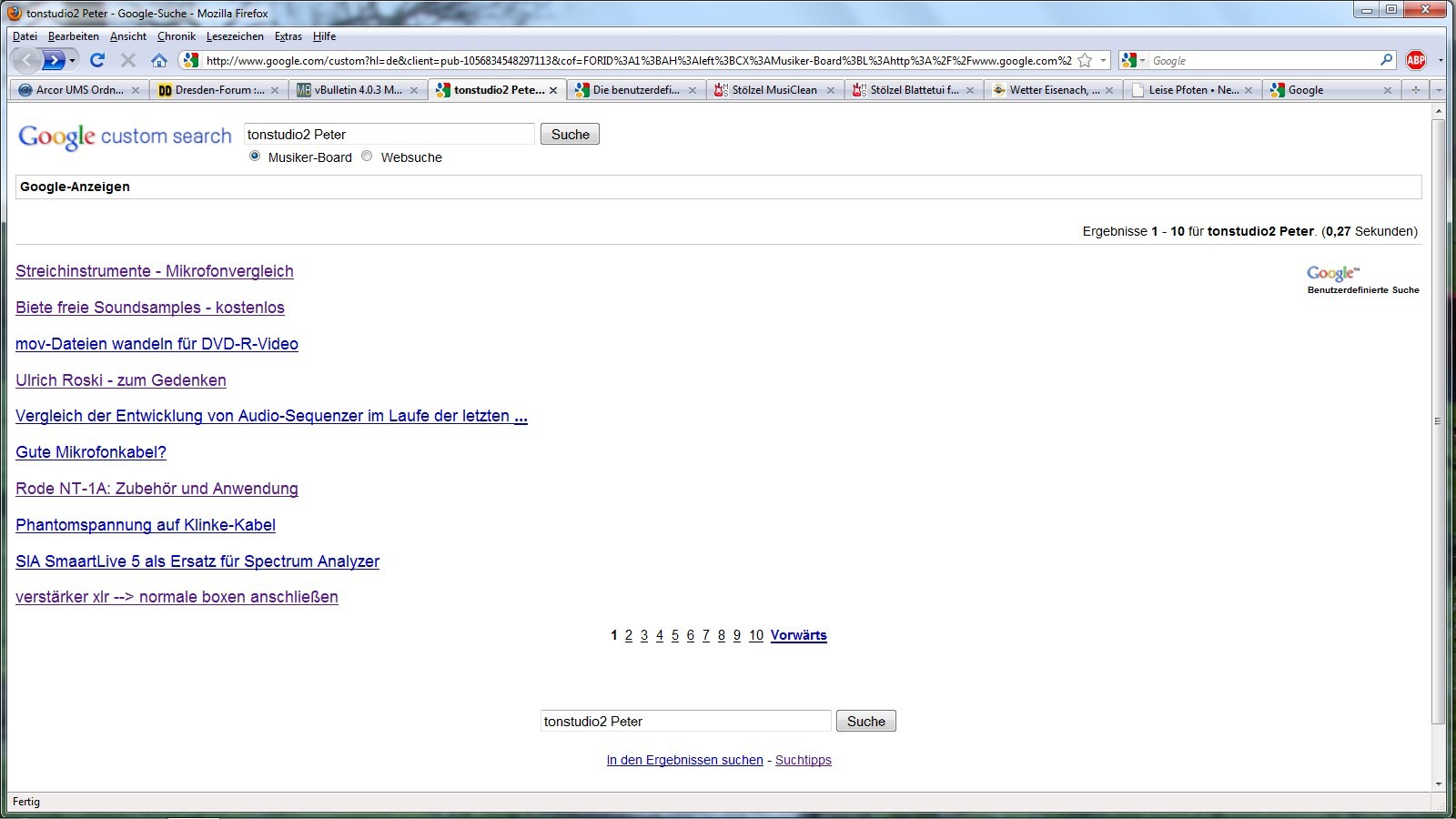
Task: Open the Suchtipps link
Action: pos(804,760)
